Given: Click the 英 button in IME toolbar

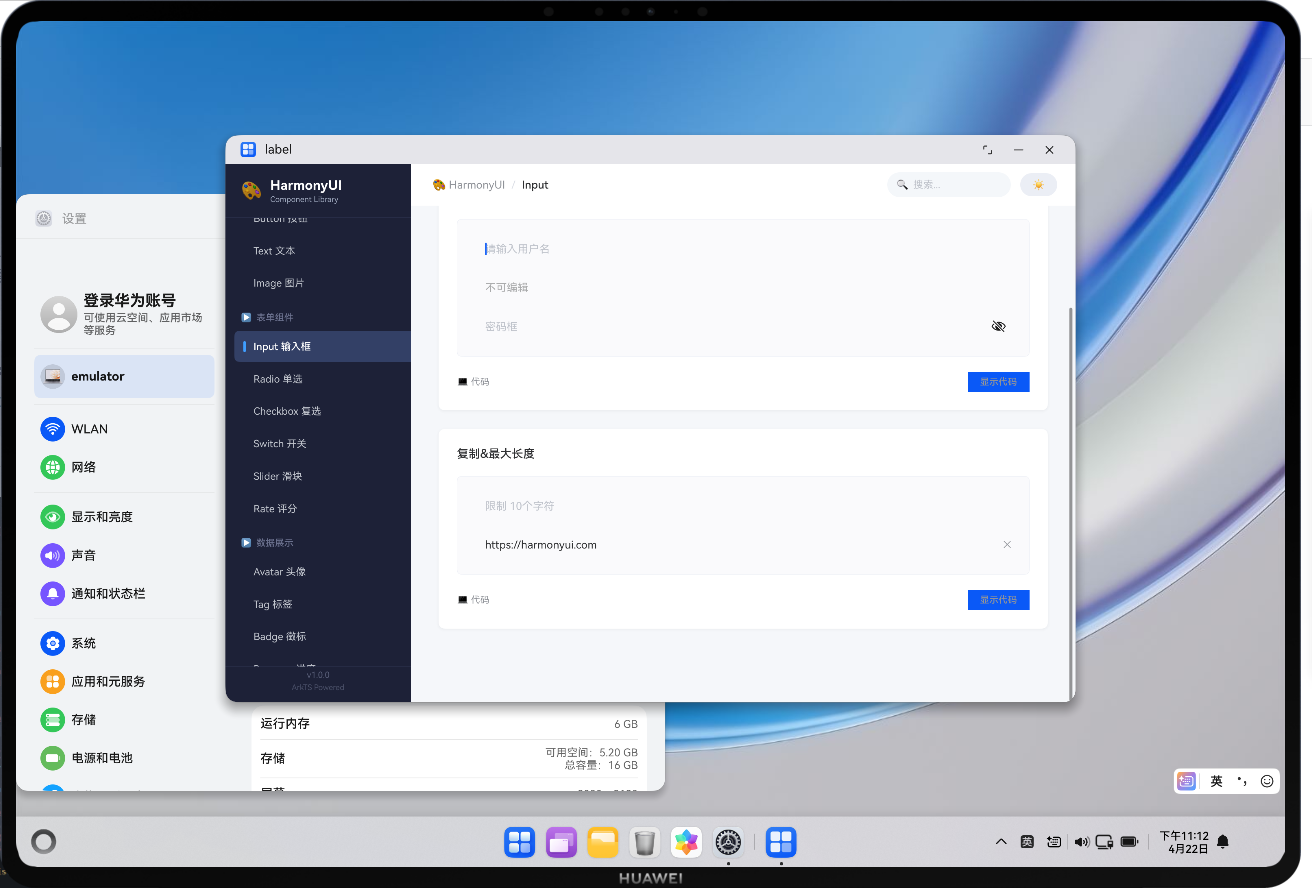Looking at the screenshot, I should 1216,781.
